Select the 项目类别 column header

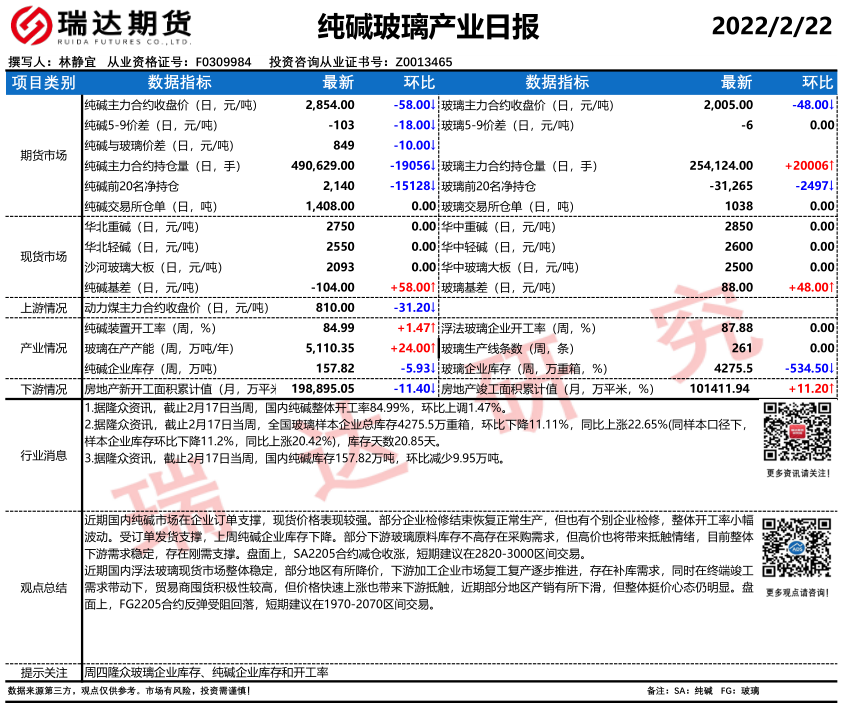tap(42, 82)
